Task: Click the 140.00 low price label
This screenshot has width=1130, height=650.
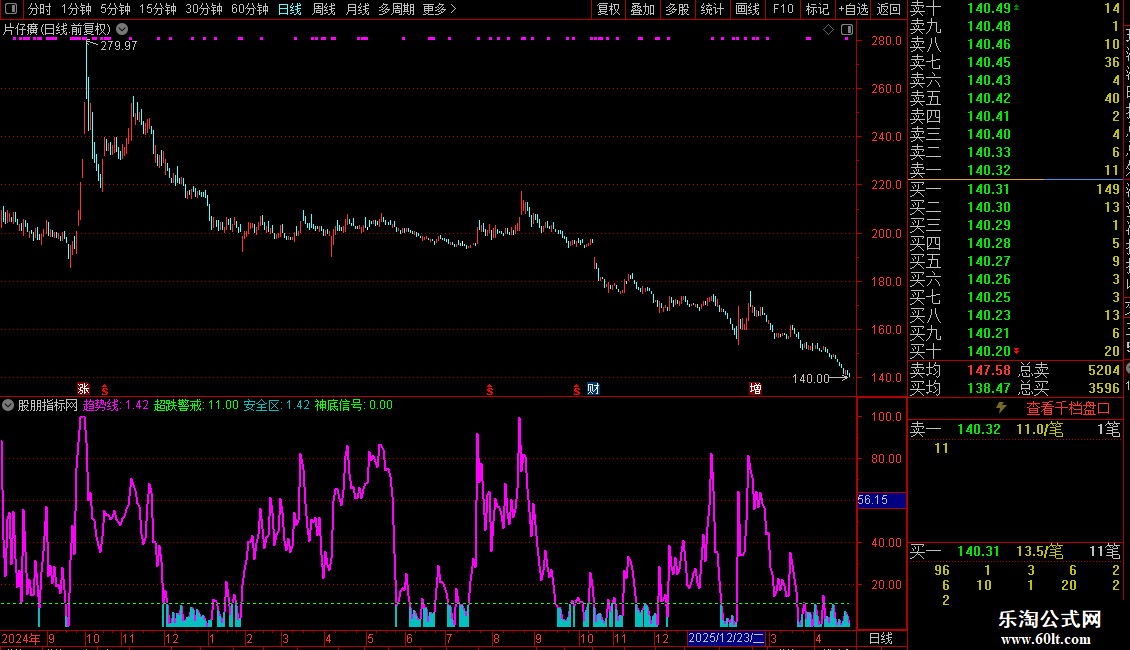Action: tap(811, 378)
